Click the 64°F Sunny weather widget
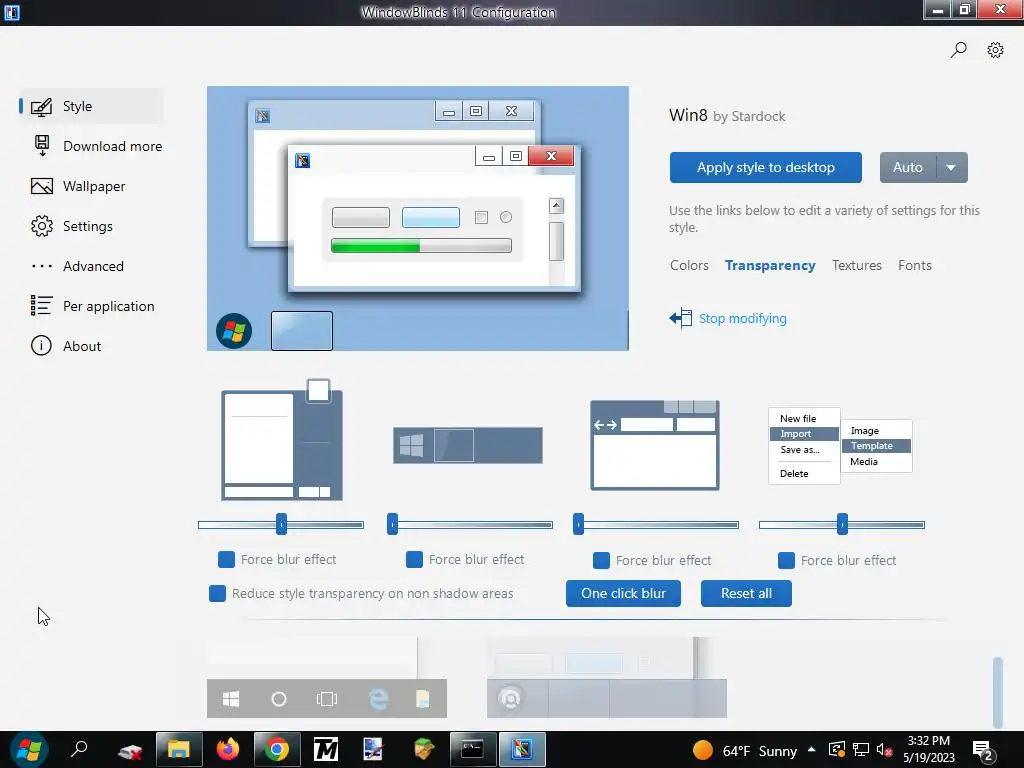Screen dimensions: 1024x768 point(745,750)
